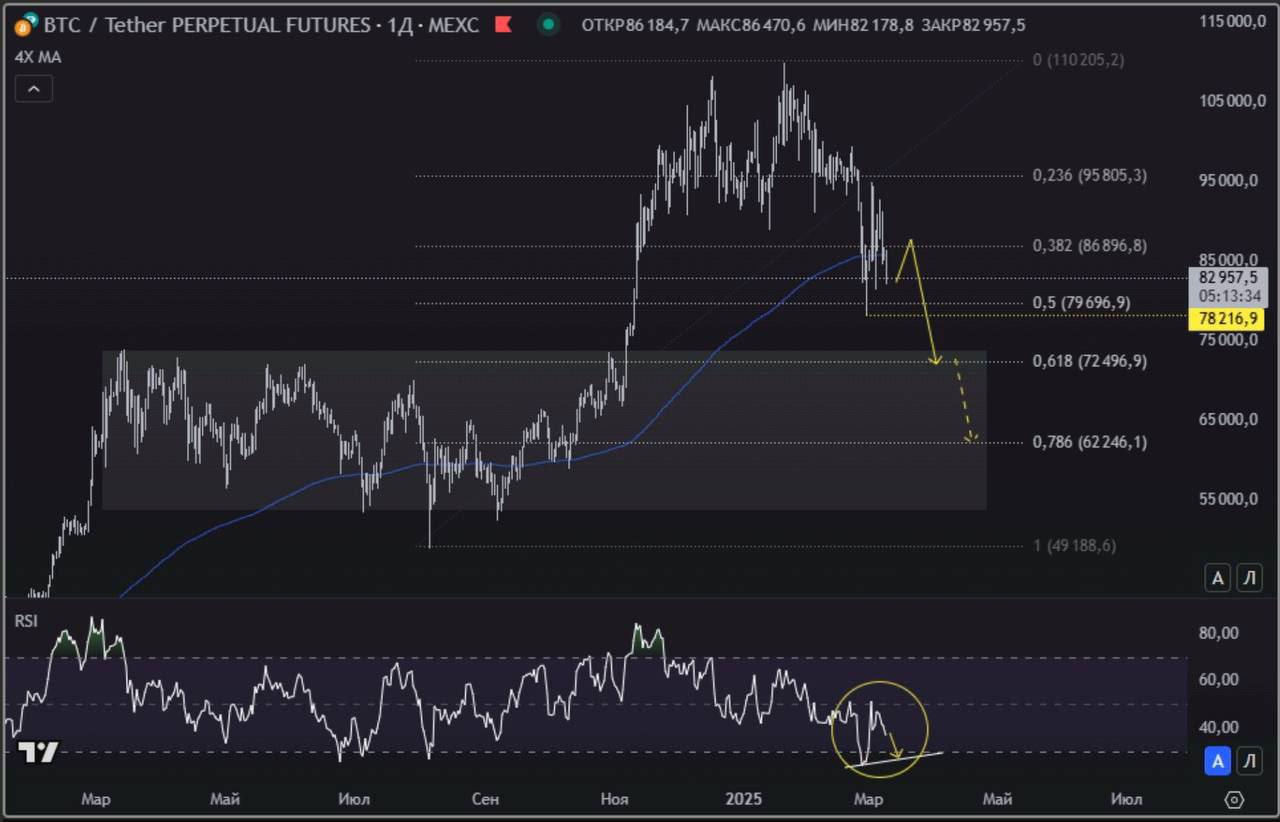Open chart settings gear icon on time axis
This screenshot has width=1280, height=822.
pyautogui.click(x=1234, y=799)
